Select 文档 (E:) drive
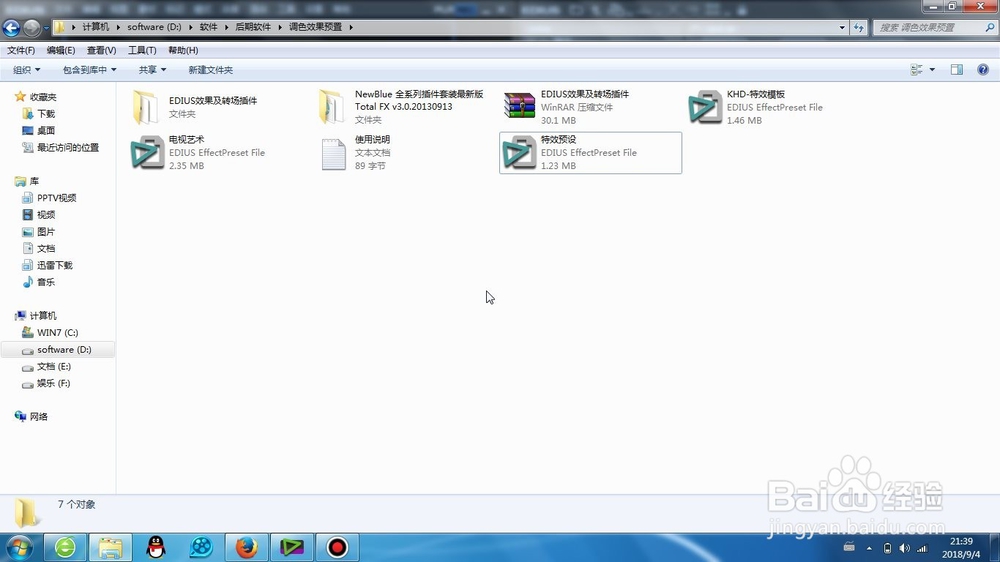Viewport: 1000px width, 562px height. click(x=54, y=366)
